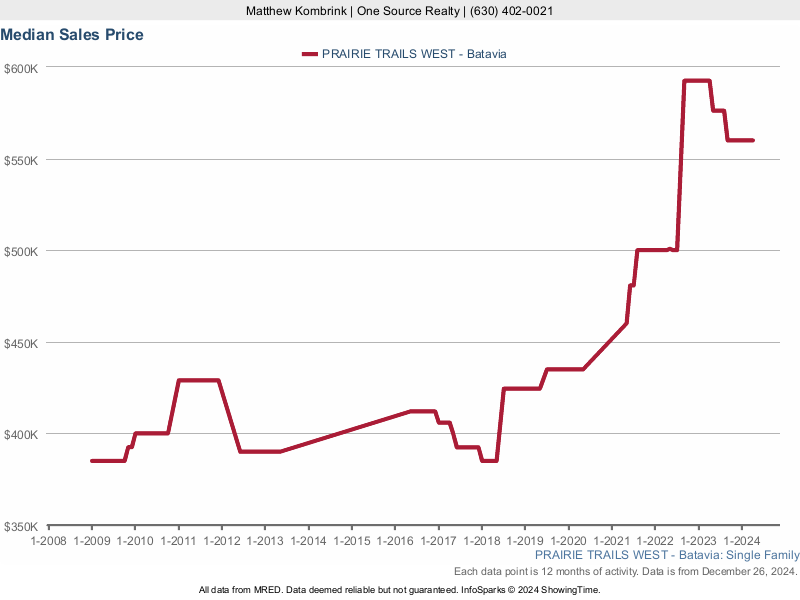Click the $350K y-axis label

click(x=20, y=526)
